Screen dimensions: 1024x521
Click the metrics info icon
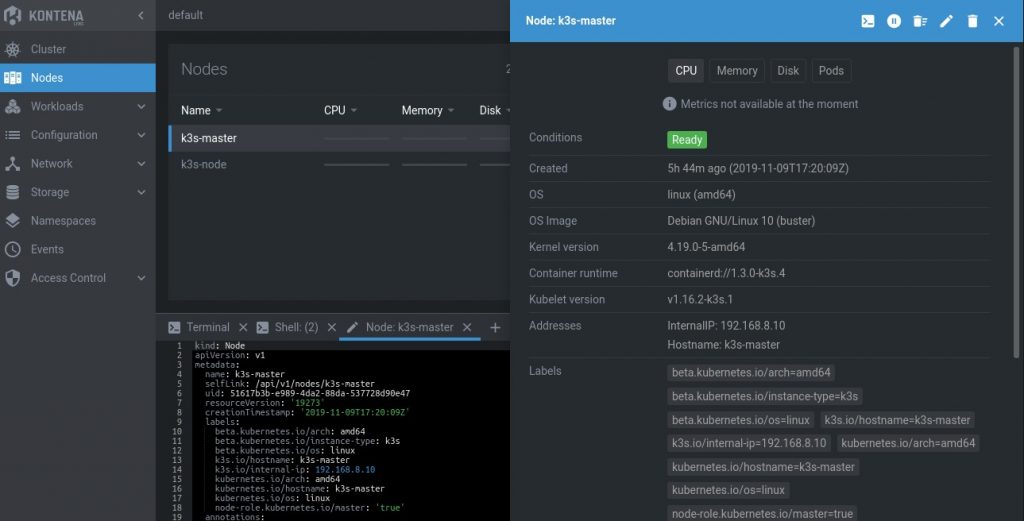tap(669, 104)
